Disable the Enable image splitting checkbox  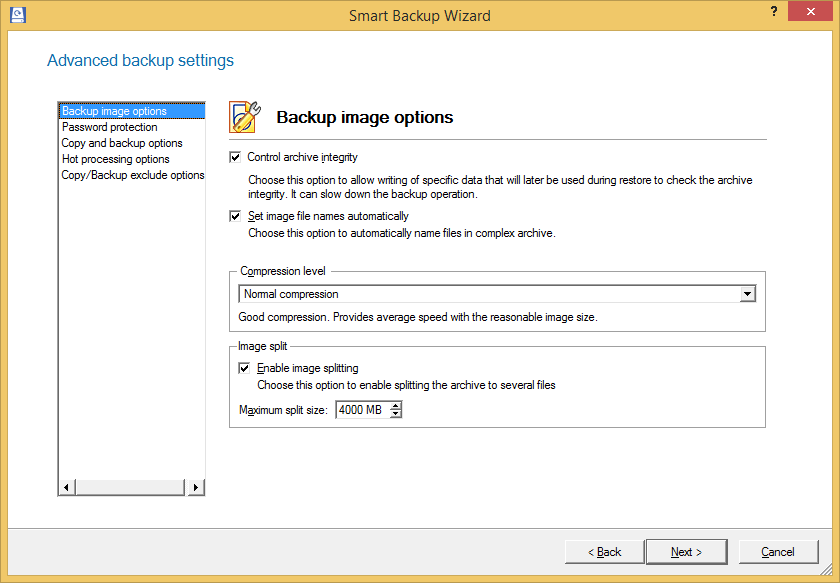pyautogui.click(x=245, y=368)
